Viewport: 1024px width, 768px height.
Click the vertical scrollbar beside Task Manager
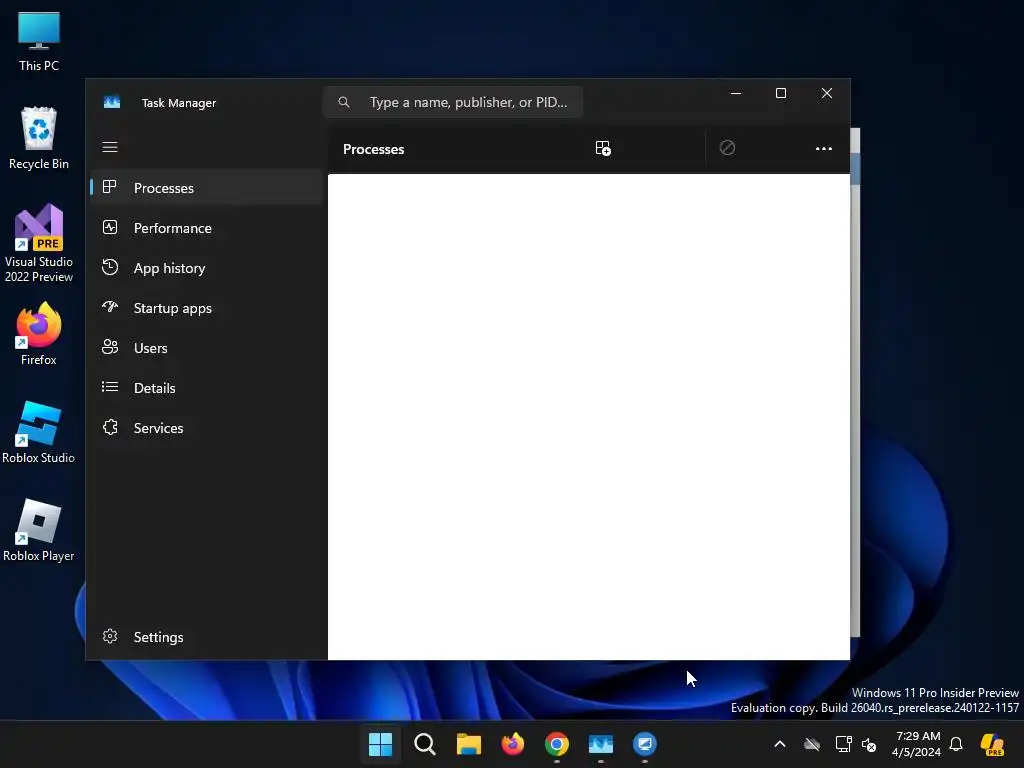click(856, 382)
